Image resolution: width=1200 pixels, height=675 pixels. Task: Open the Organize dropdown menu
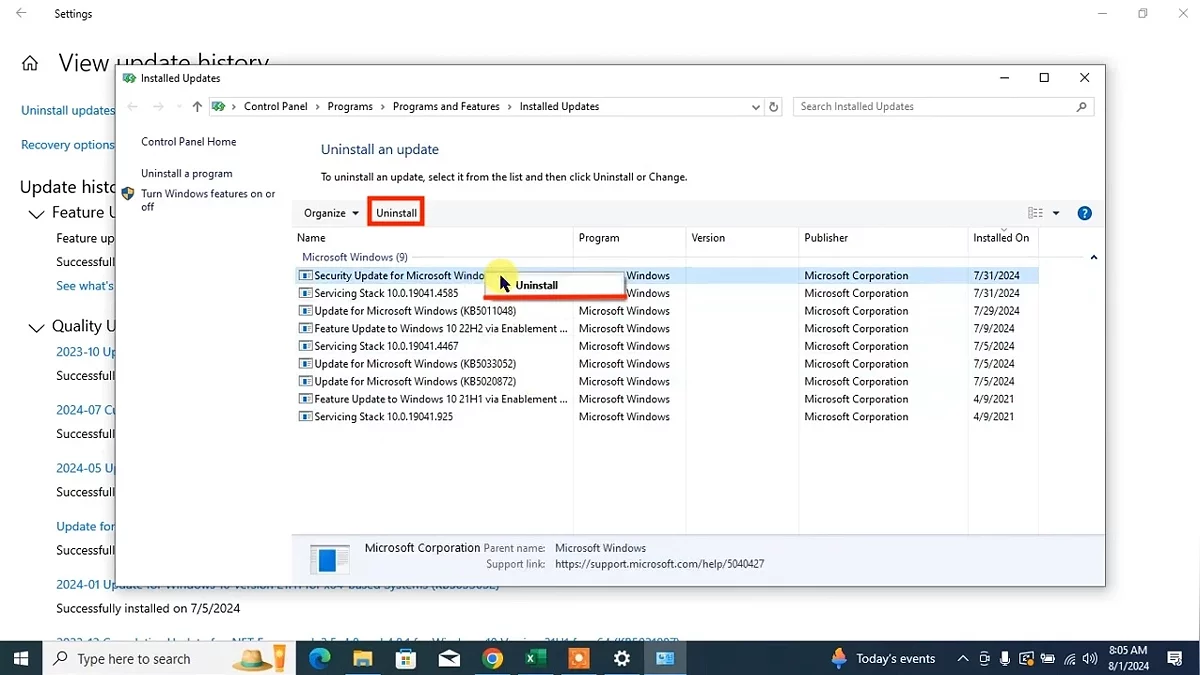331,213
